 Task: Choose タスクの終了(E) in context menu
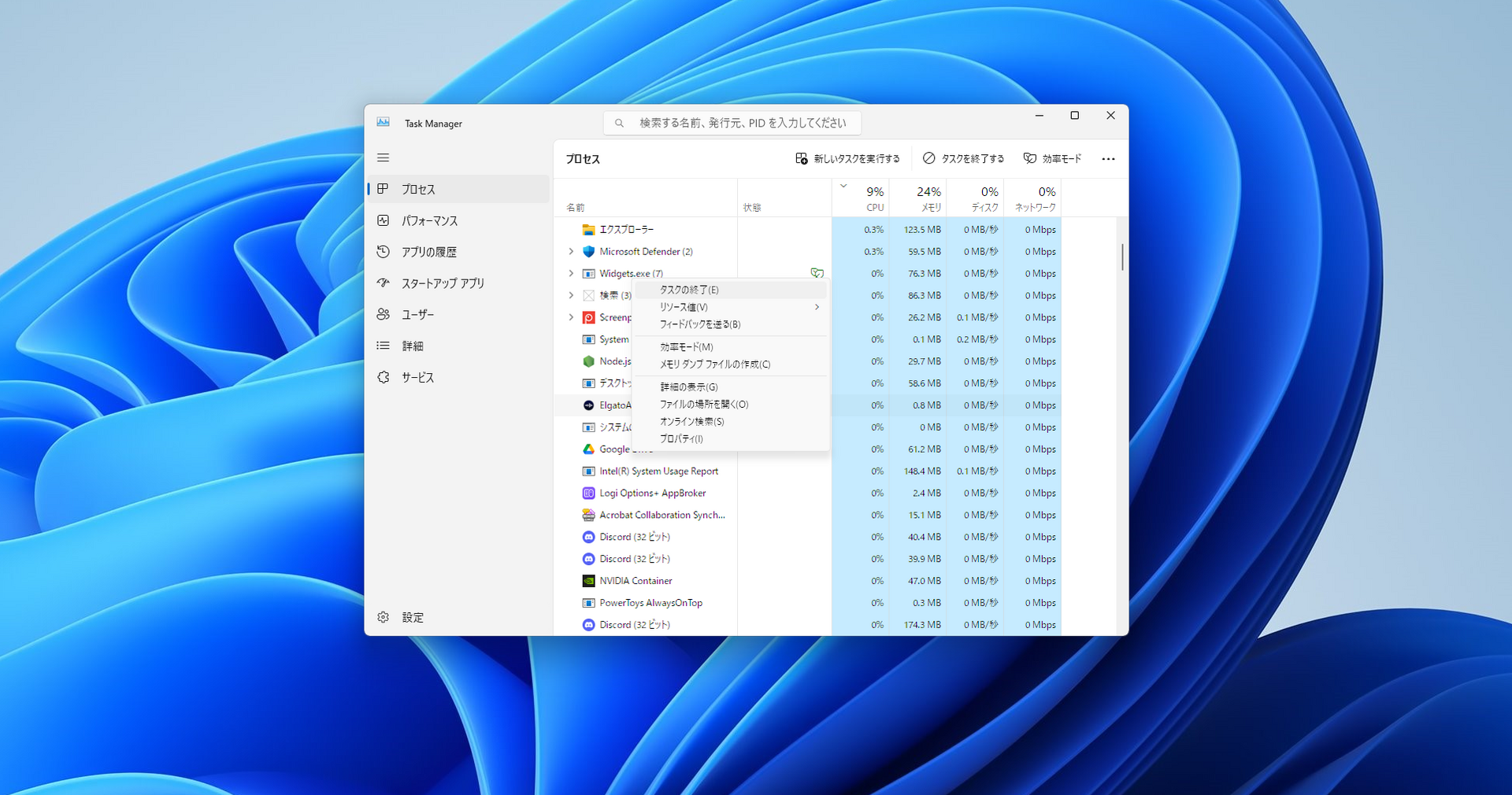pyautogui.click(x=731, y=290)
